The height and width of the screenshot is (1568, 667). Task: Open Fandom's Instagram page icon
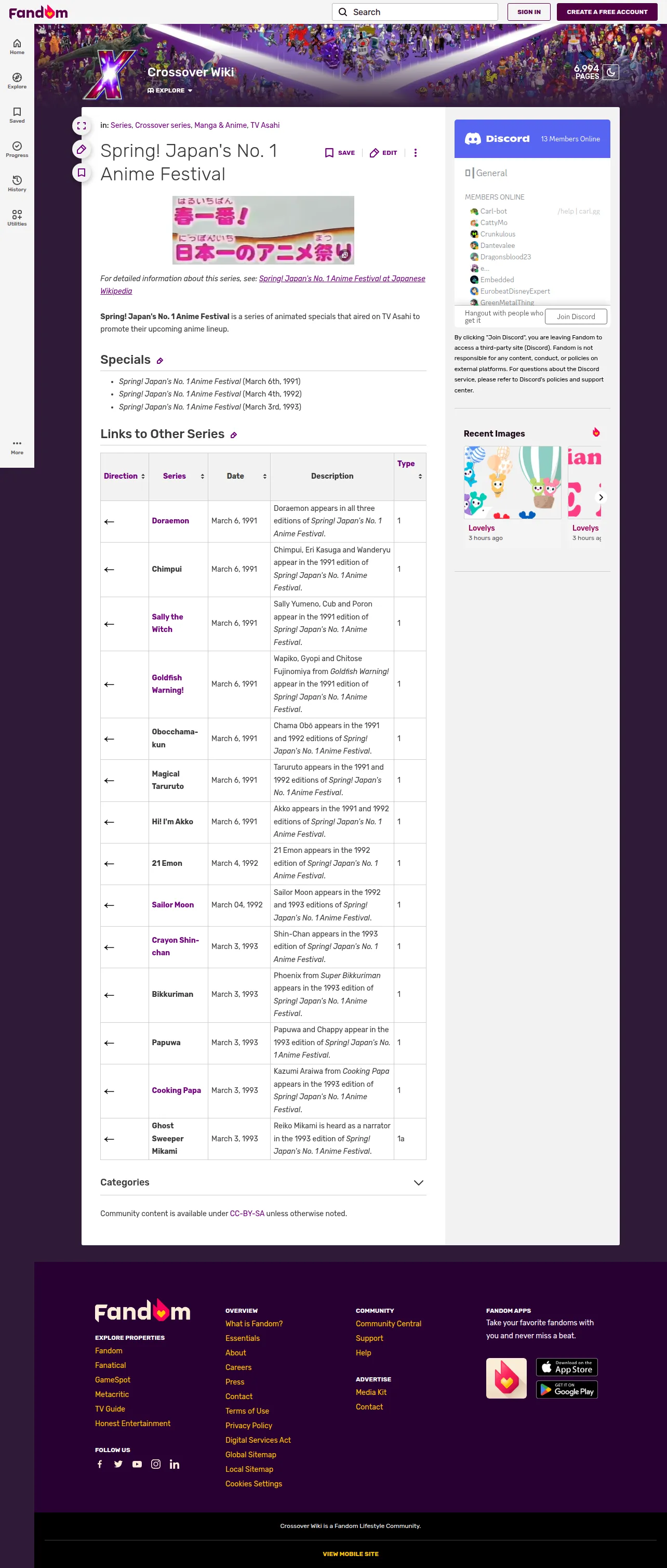(x=156, y=1464)
